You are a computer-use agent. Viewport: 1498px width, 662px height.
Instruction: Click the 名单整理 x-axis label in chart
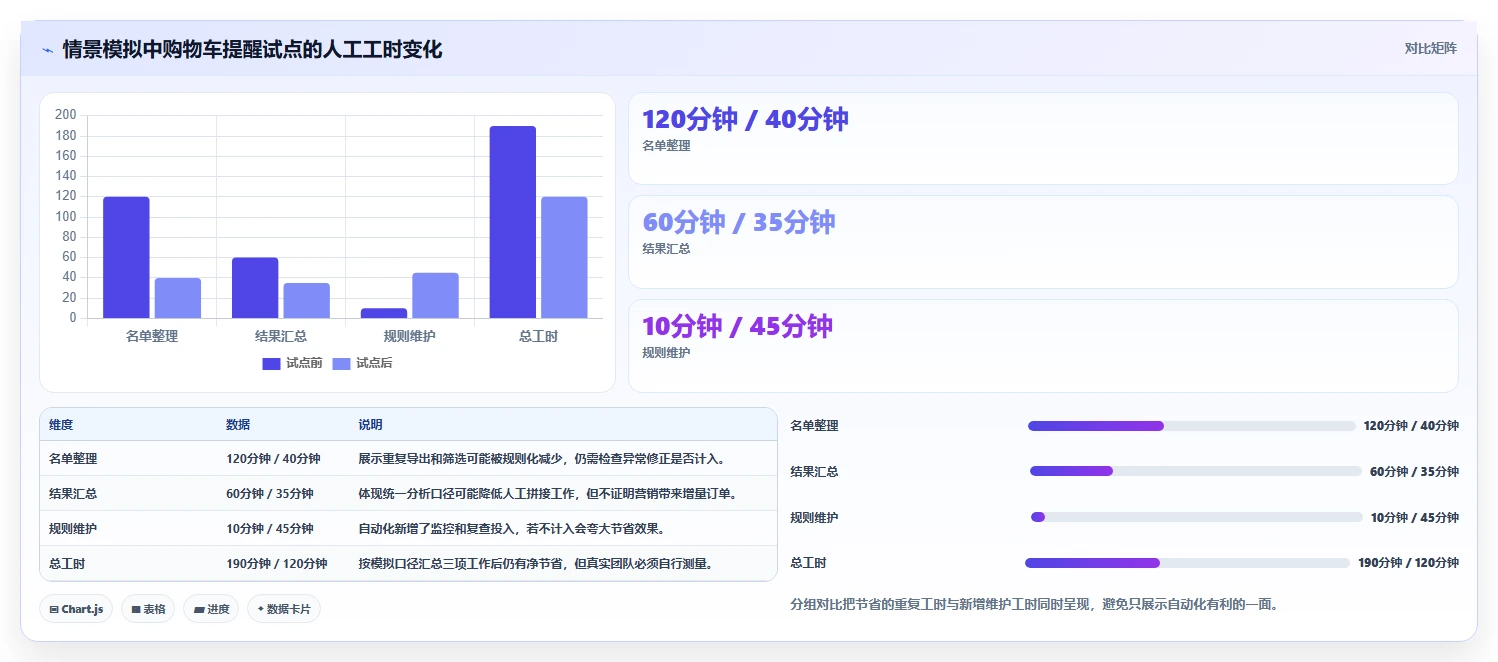tap(152, 336)
